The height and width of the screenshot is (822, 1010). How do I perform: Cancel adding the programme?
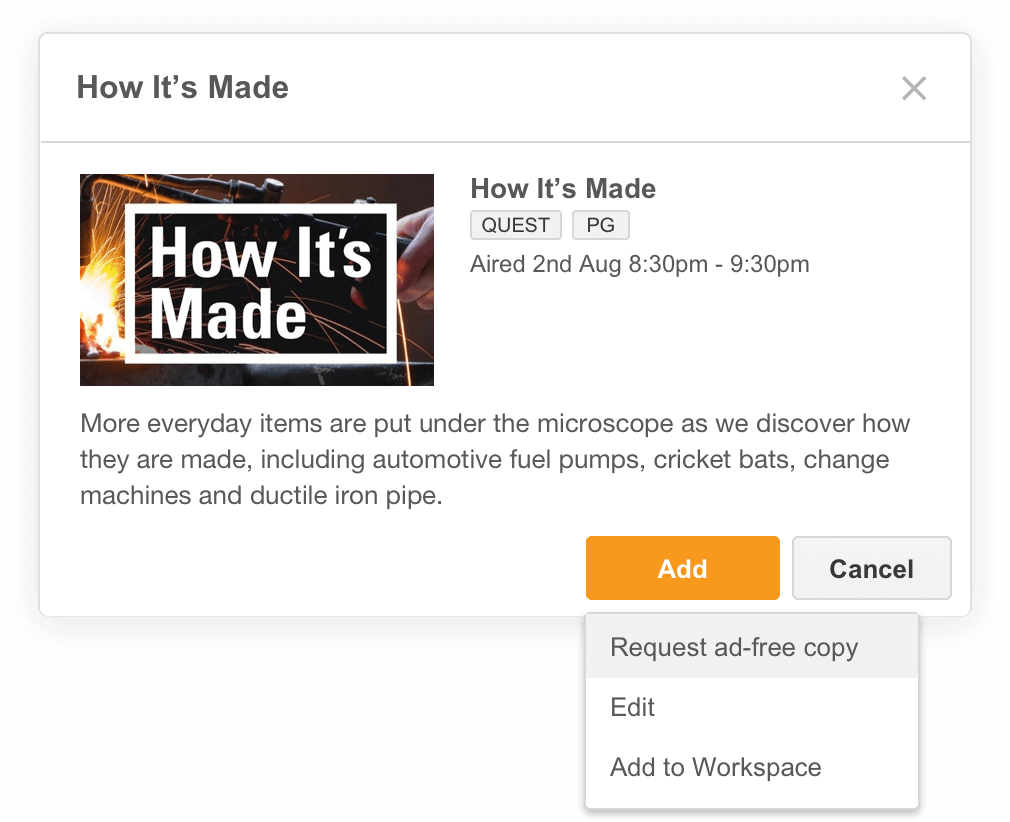point(871,568)
